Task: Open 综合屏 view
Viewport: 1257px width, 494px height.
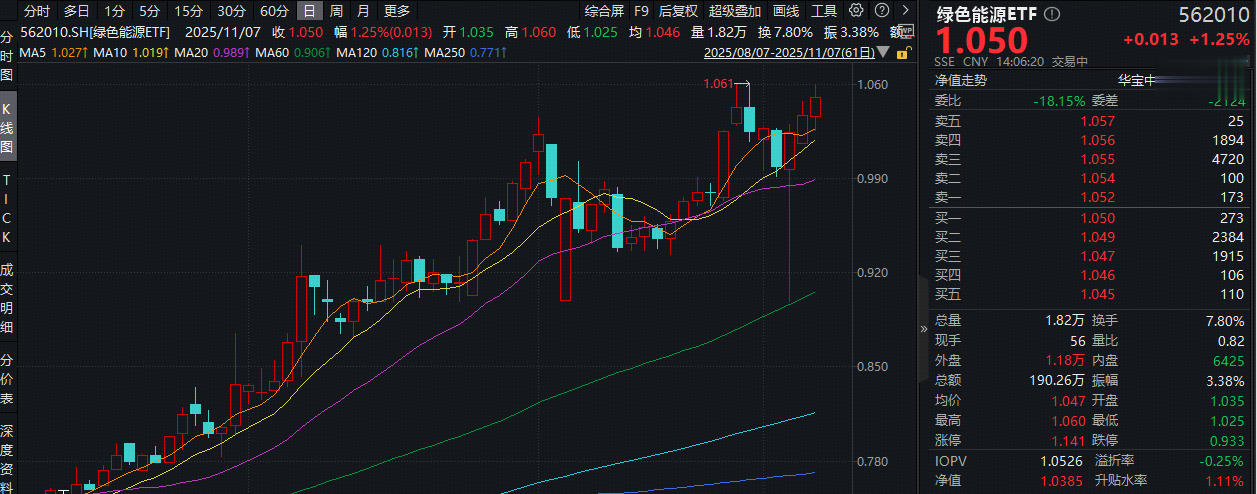Action: [x=606, y=11]
